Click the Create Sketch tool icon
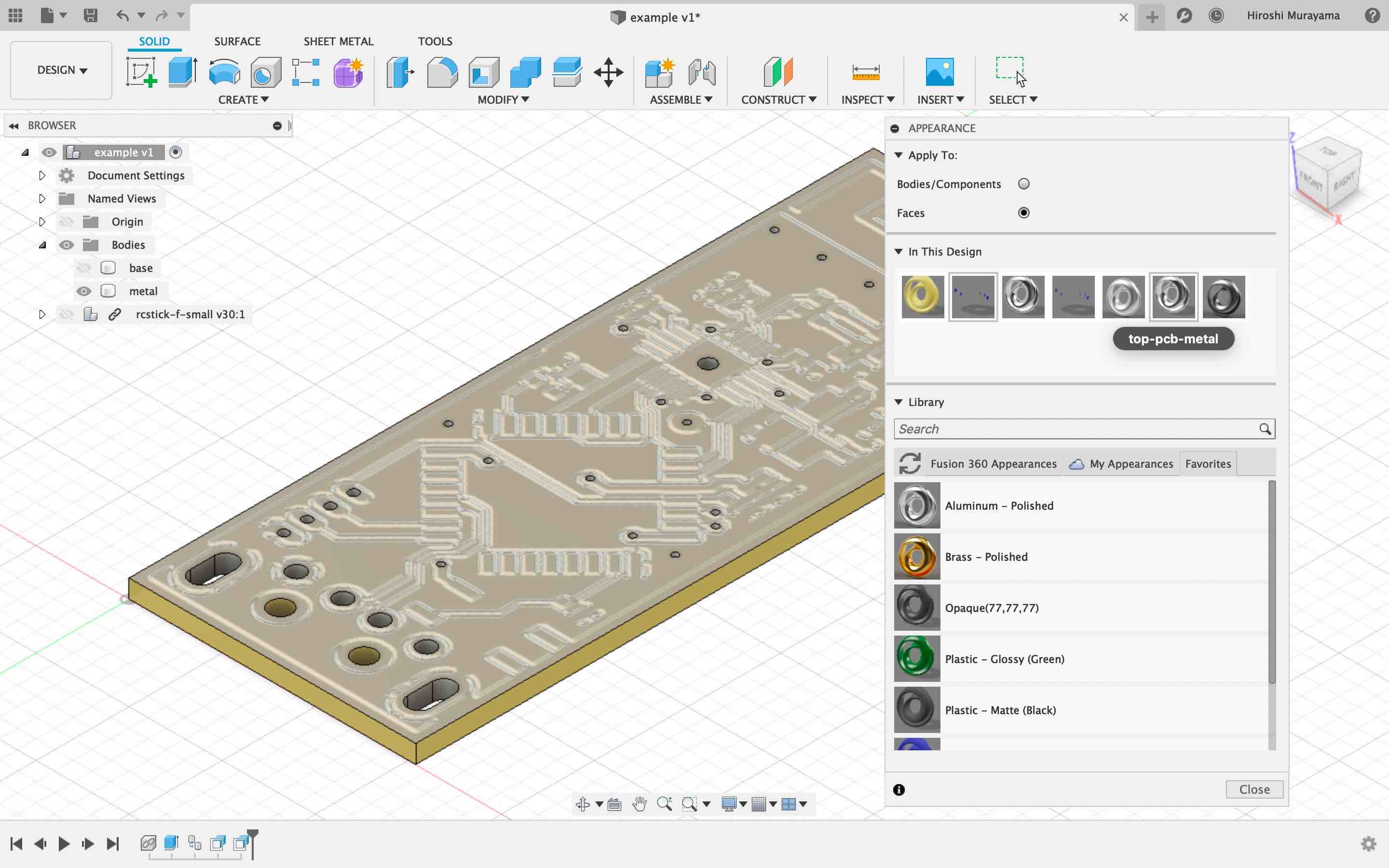Screen dimensions: 1389x868 tap(141, 72)
